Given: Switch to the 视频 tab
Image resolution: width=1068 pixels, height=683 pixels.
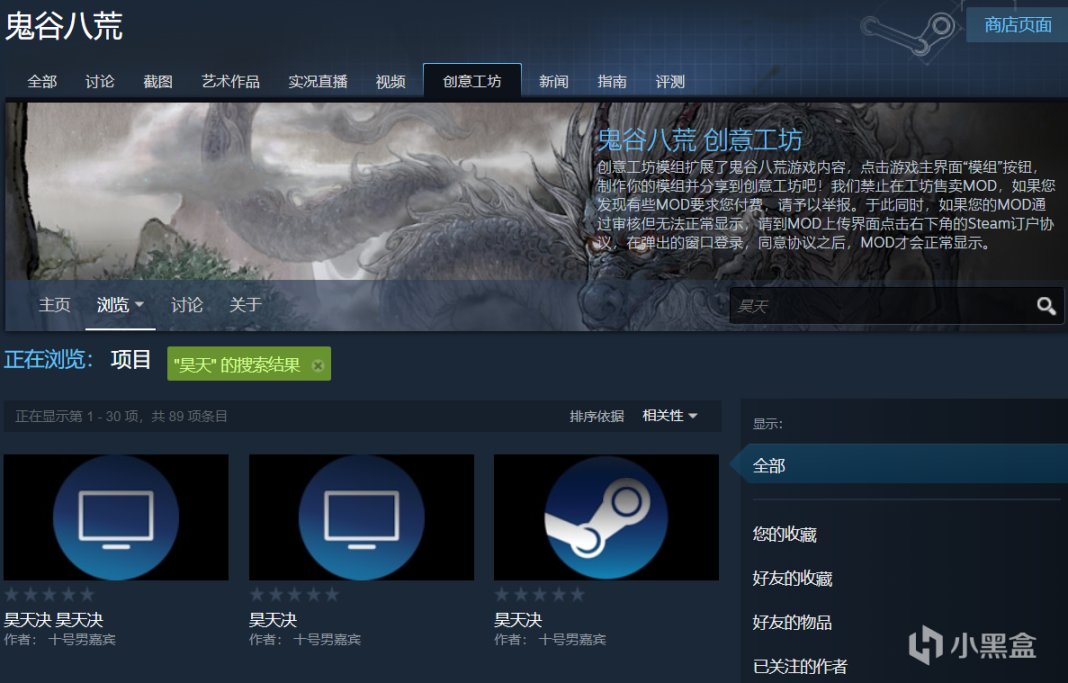Looking at the screenshot, I should pyautogui.click(x=390, y=82).
